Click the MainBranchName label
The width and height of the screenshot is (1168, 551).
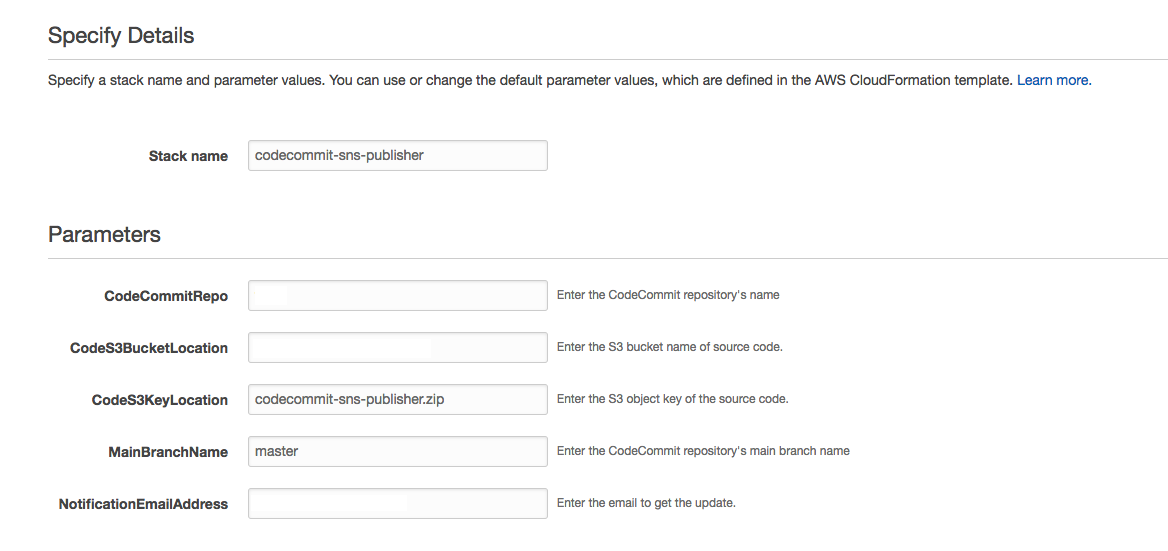tap(168, 452)
